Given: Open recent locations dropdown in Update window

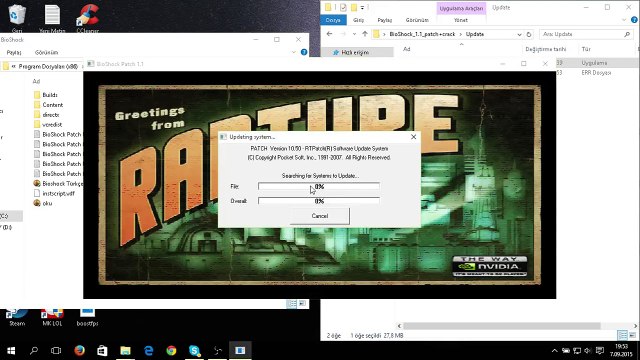Looking at the screenshot, I should 354,34.
